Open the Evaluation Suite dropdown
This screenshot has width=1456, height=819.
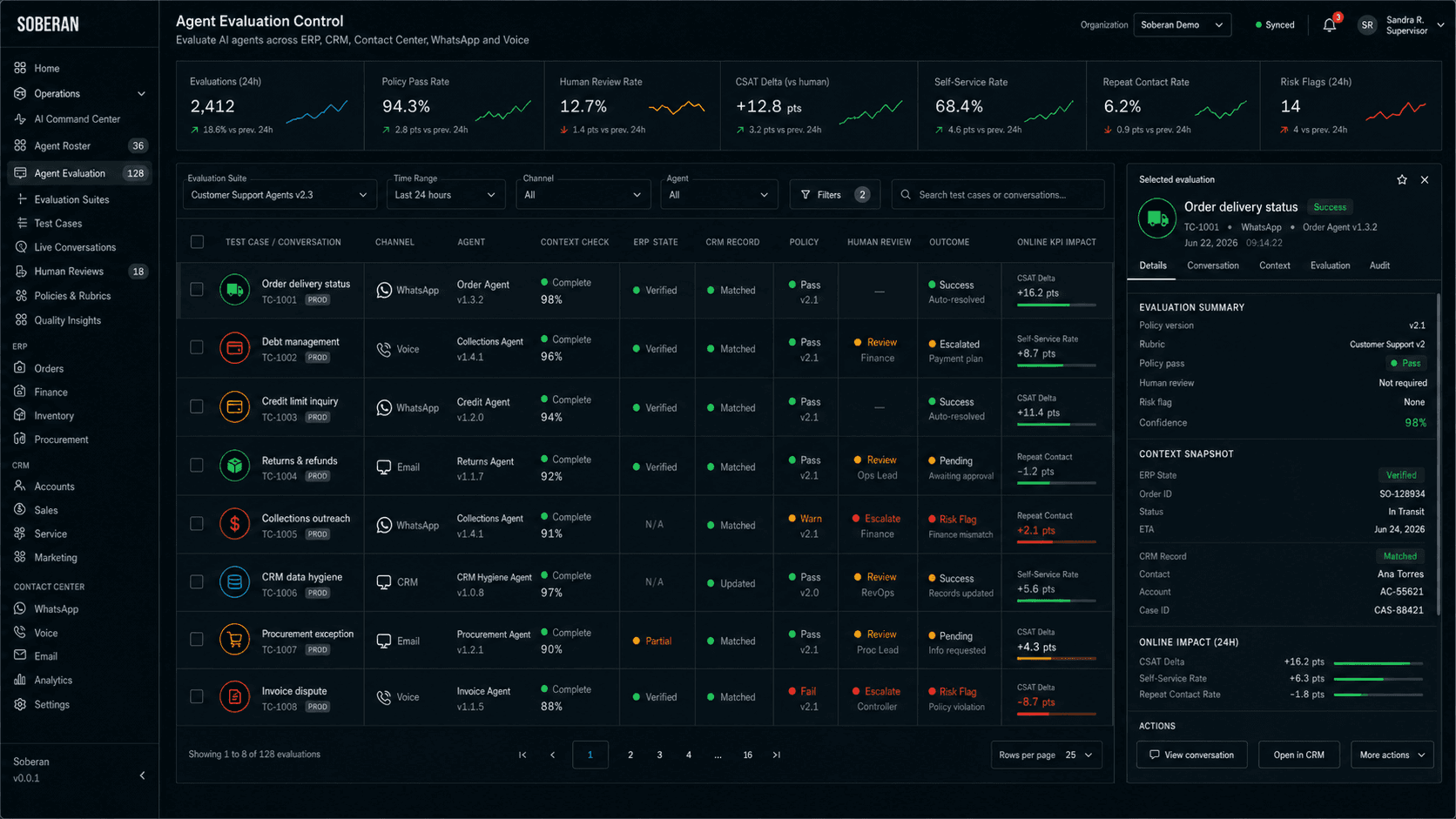pyautogui.click(x=280, y=195)
